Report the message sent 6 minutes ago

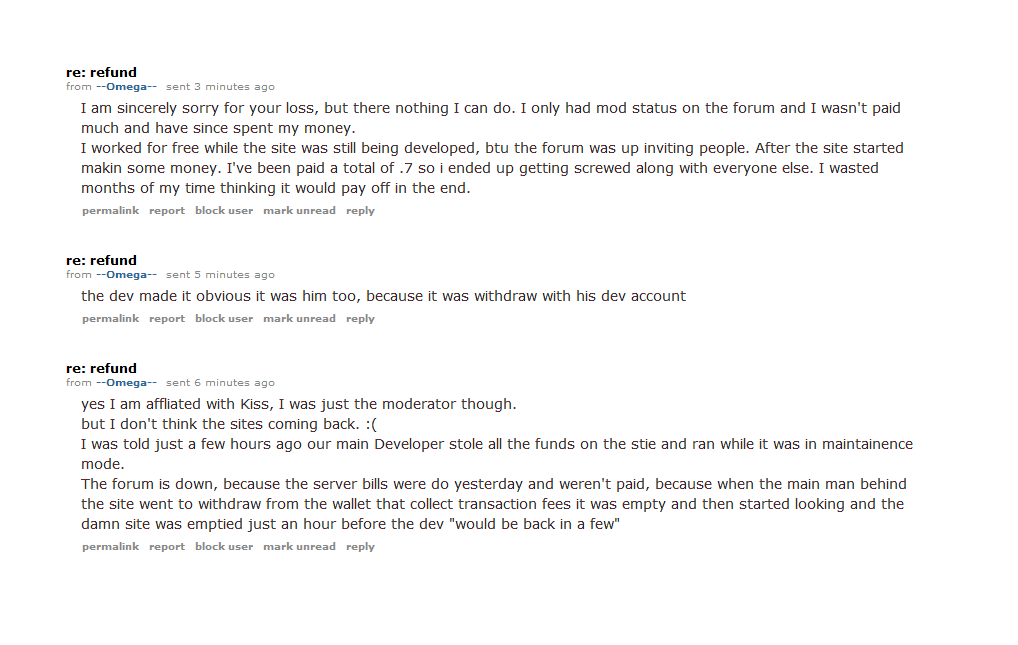[167, 547]
